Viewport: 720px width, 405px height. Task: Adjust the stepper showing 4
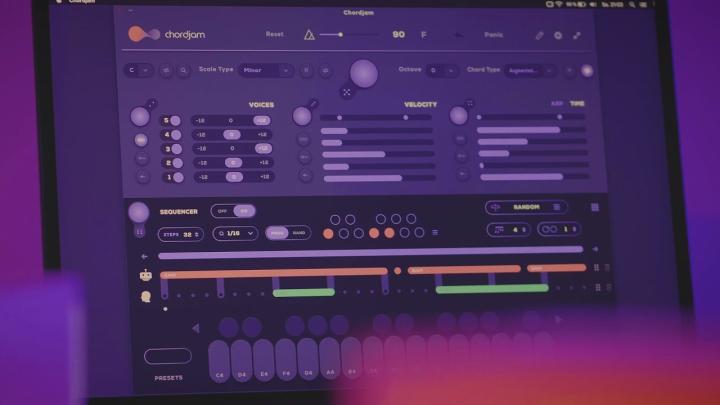pos(509,229)
